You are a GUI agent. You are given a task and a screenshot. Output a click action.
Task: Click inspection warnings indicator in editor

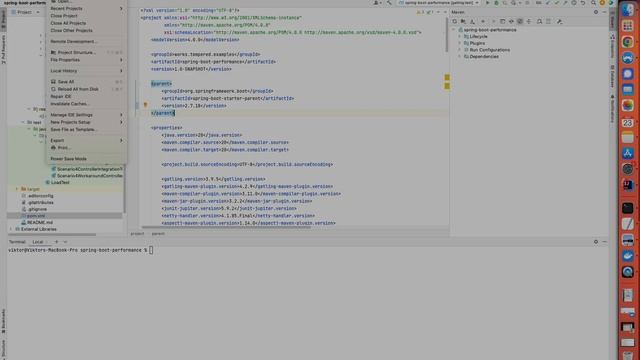[x=425, y=12]
